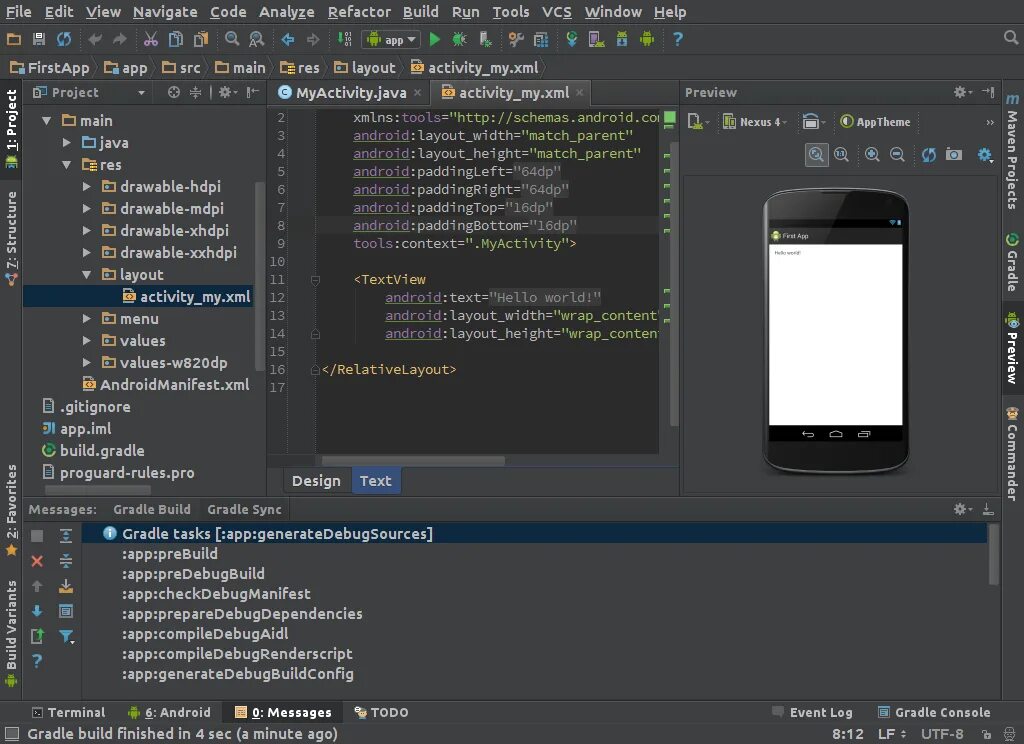Toggle the bottom-left tool window visibility button
Screen dimensions: 1024x744
(x=12, y=734)
